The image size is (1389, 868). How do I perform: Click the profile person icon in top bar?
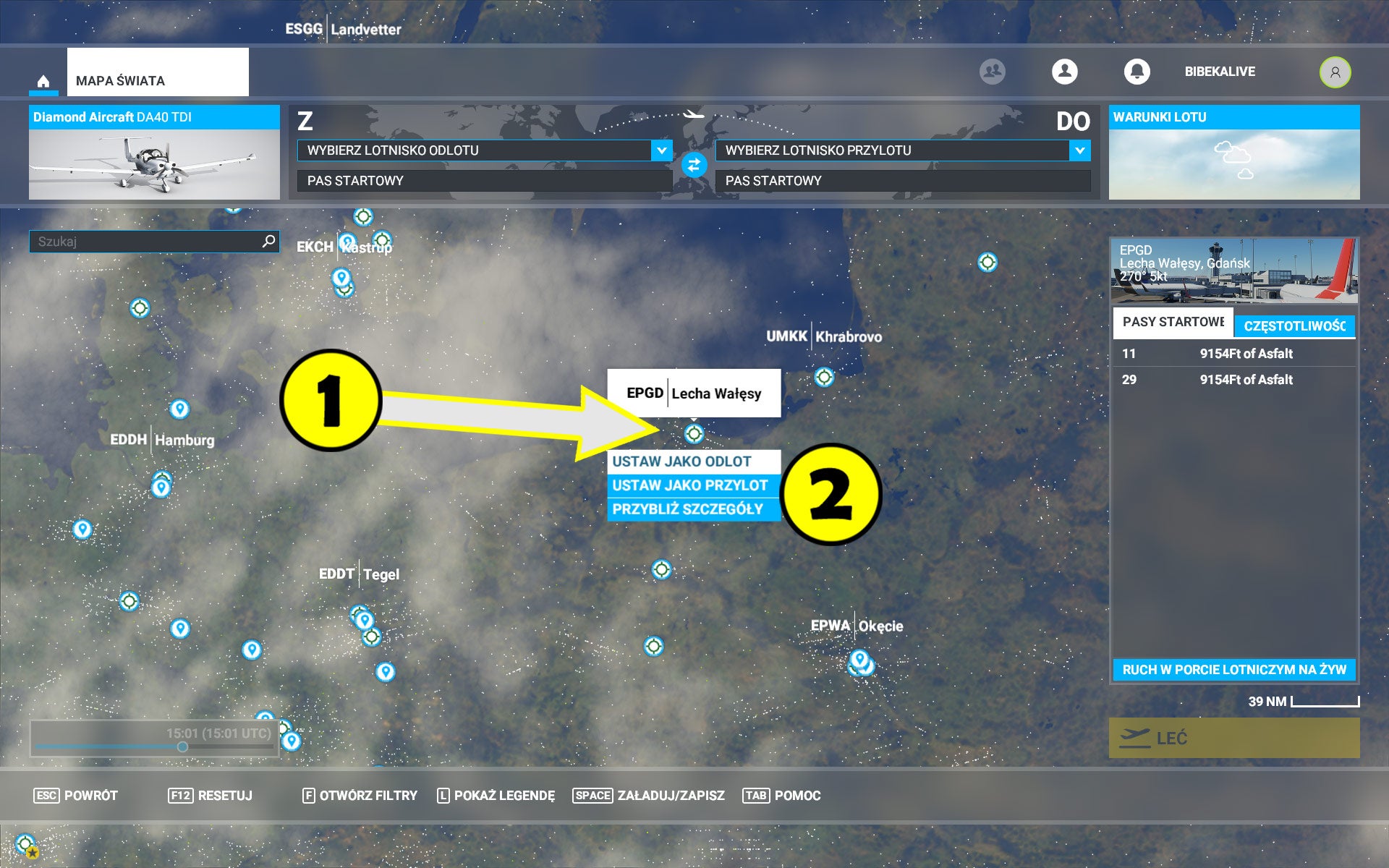click(x=1064, y=72)
